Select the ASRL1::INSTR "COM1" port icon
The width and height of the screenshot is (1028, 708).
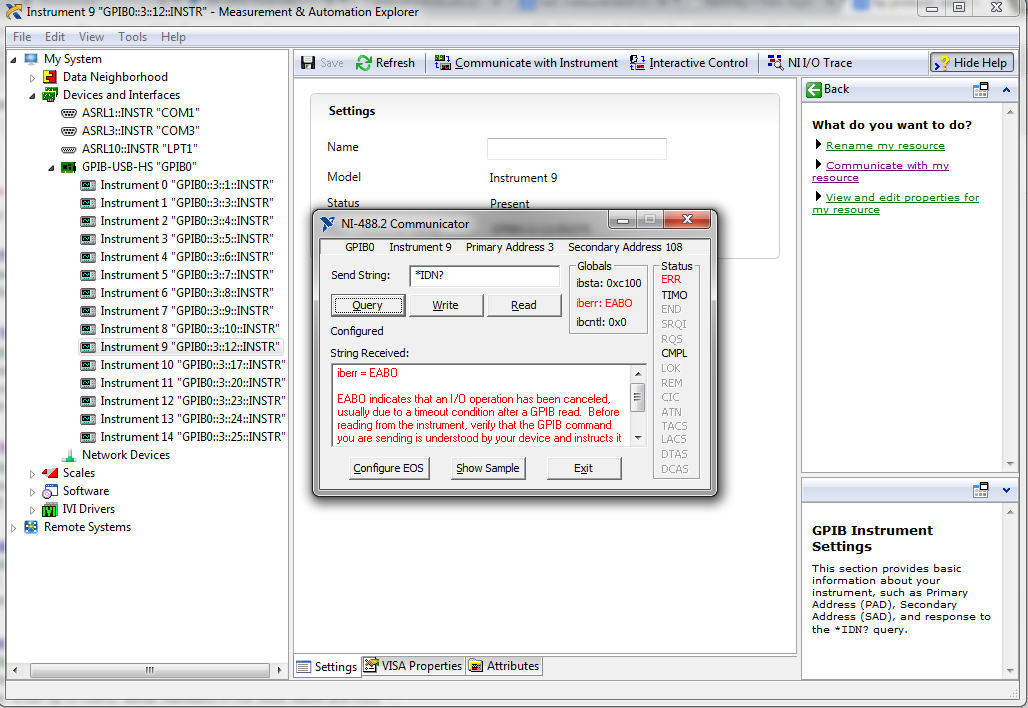[69, 113]
